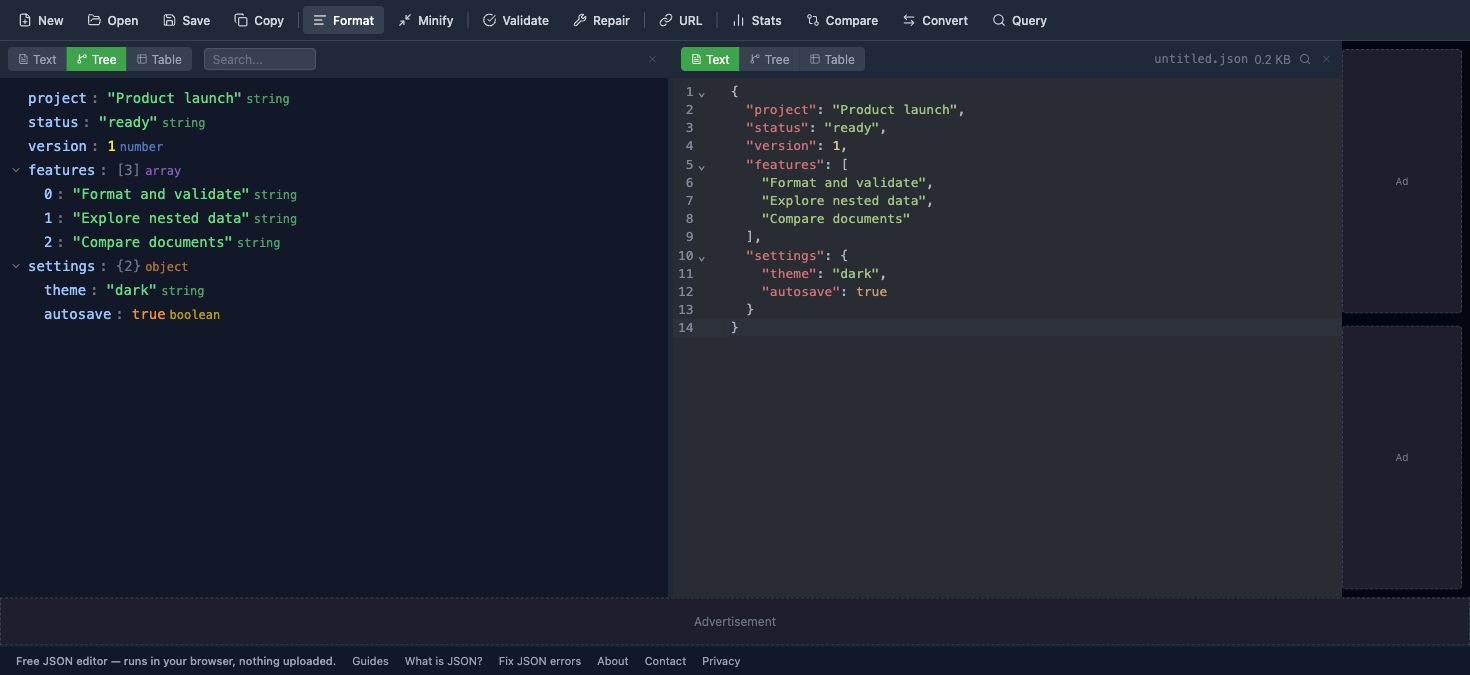Minify the JSON content

426,20
